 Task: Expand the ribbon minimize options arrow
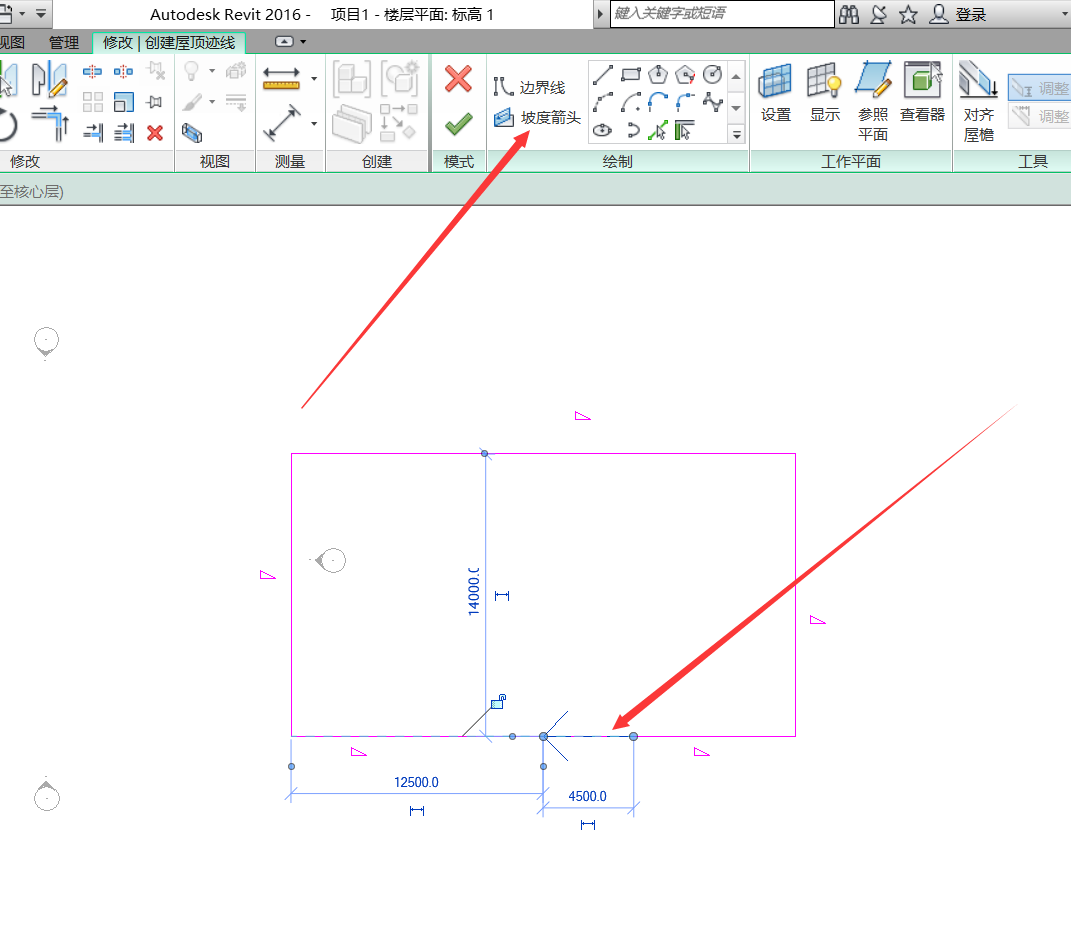[x=303, y=42]
